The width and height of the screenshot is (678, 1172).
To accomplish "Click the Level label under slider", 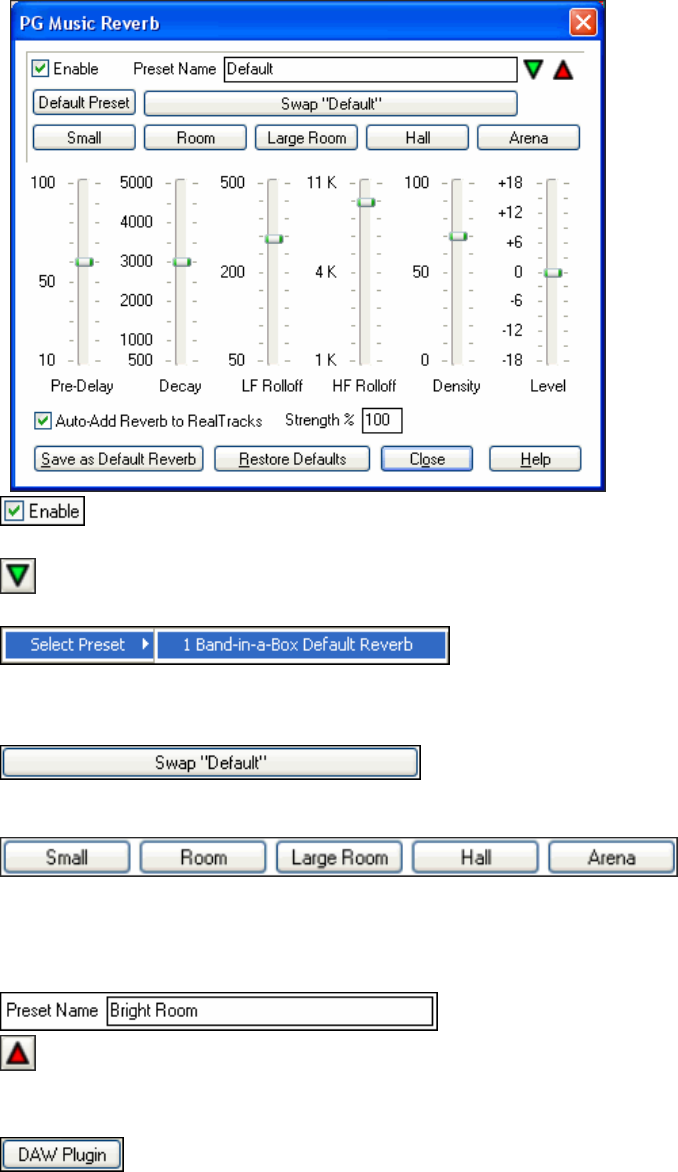I will pos(548,386).
